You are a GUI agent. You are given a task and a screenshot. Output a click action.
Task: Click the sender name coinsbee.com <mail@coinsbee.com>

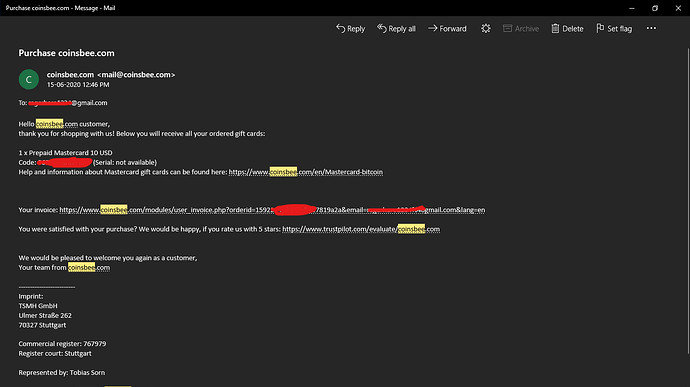tap(111, 75)
